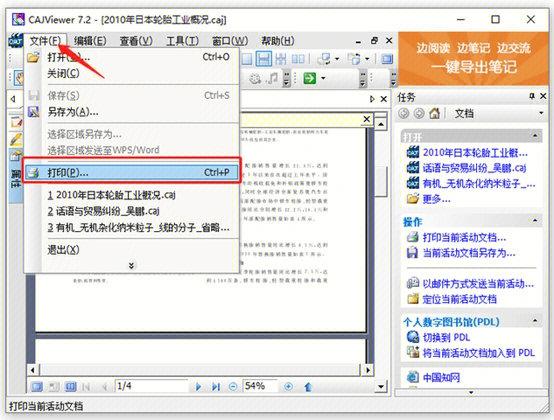Close the 任务 task panel
554x420 pixels.
click(543, 96)
